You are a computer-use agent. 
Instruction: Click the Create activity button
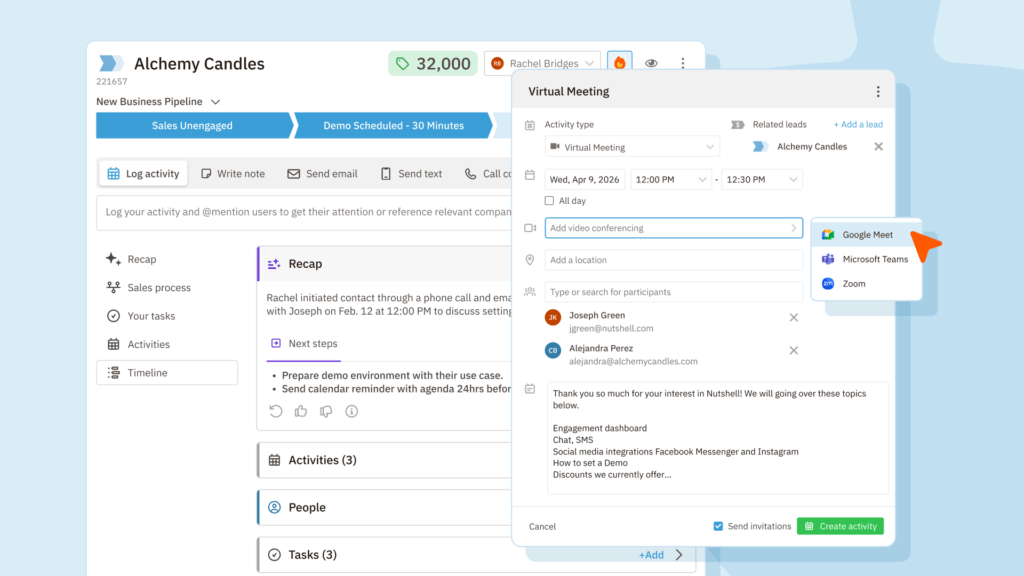click(840, 526)
